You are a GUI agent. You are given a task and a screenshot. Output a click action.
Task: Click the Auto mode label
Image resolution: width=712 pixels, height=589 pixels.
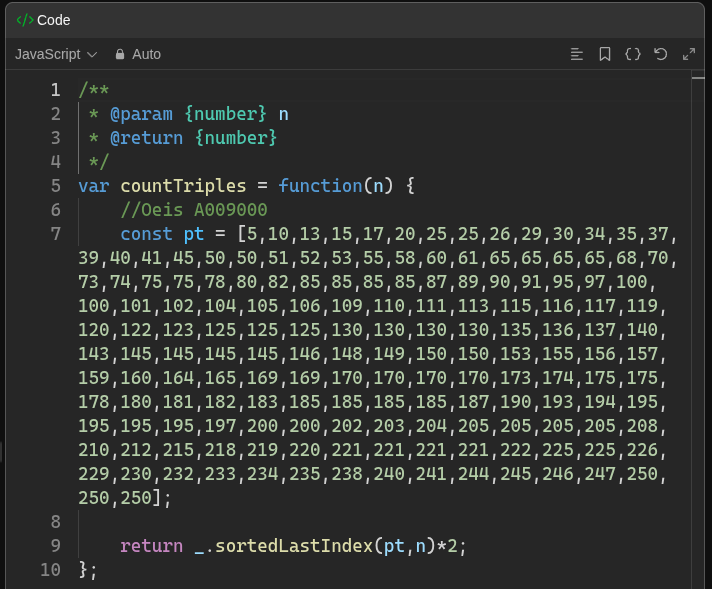(x=146, y=54)
